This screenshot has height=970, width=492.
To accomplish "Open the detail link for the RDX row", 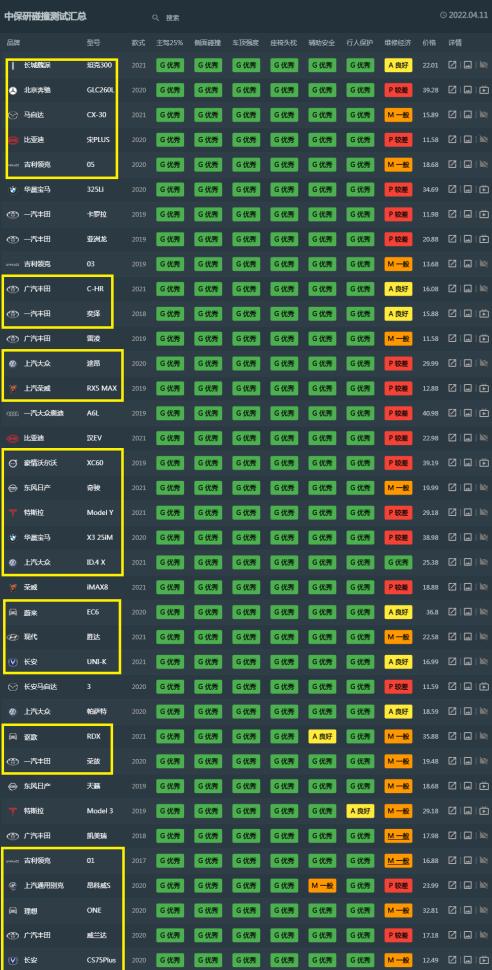I will click(452, 736).
